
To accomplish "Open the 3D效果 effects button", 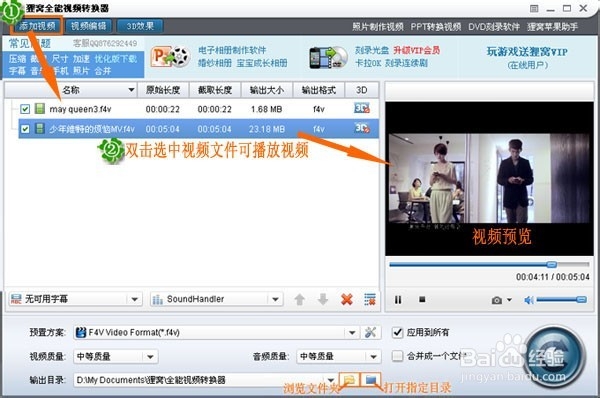I will click(x=140, y=26).
